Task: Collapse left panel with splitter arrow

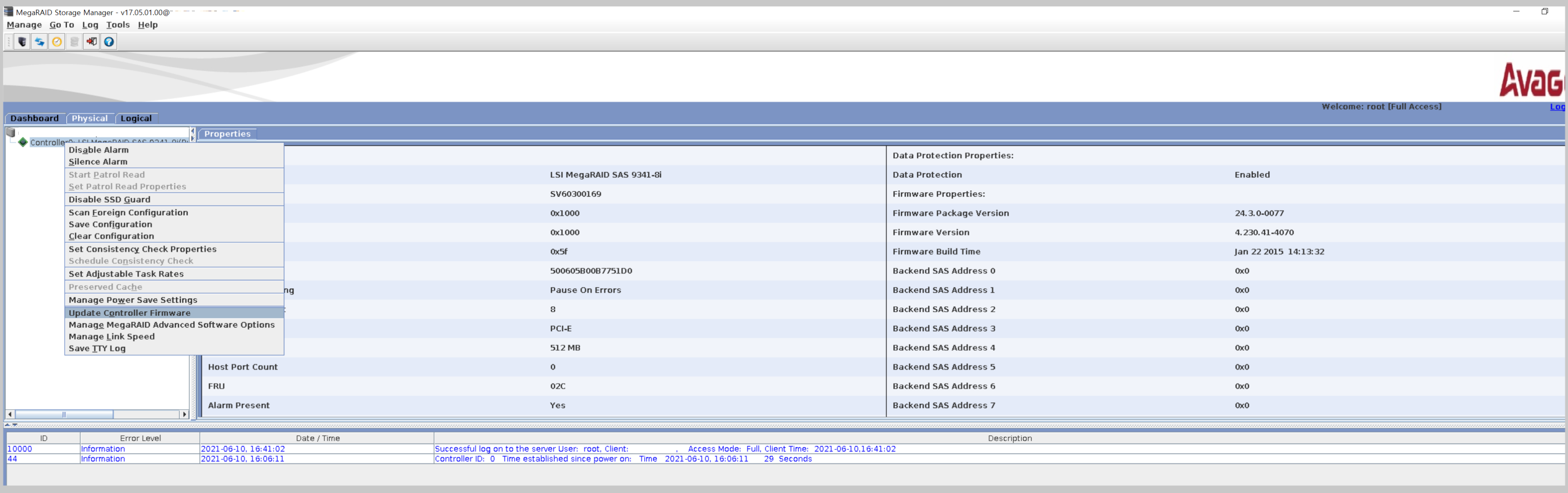Action: [x=192, y=131]
